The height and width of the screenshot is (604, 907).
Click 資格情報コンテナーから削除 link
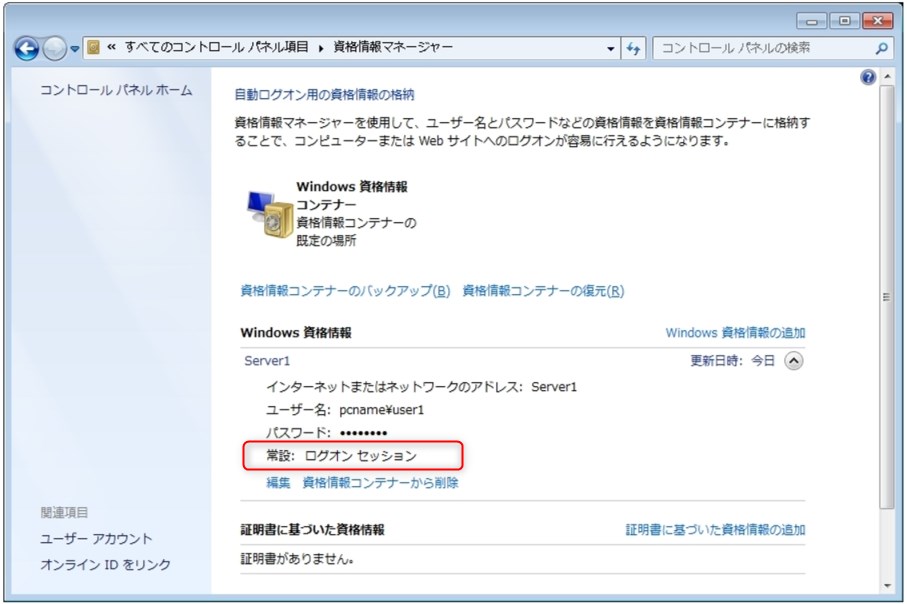tap(381, 483)
